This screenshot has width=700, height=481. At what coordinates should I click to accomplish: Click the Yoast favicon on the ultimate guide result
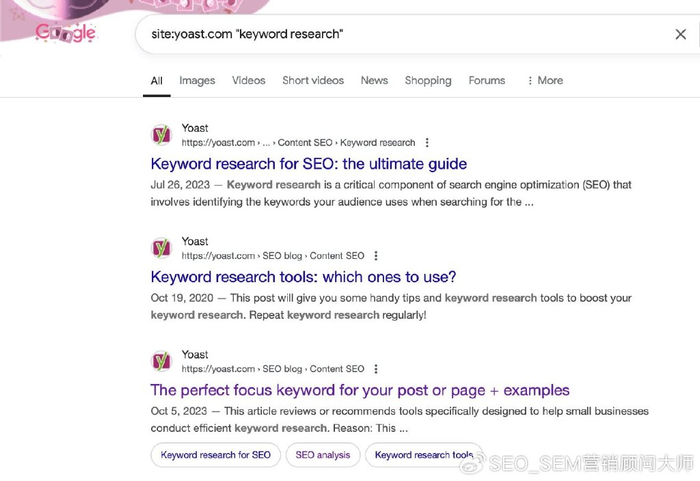click(x=161, y=134)
